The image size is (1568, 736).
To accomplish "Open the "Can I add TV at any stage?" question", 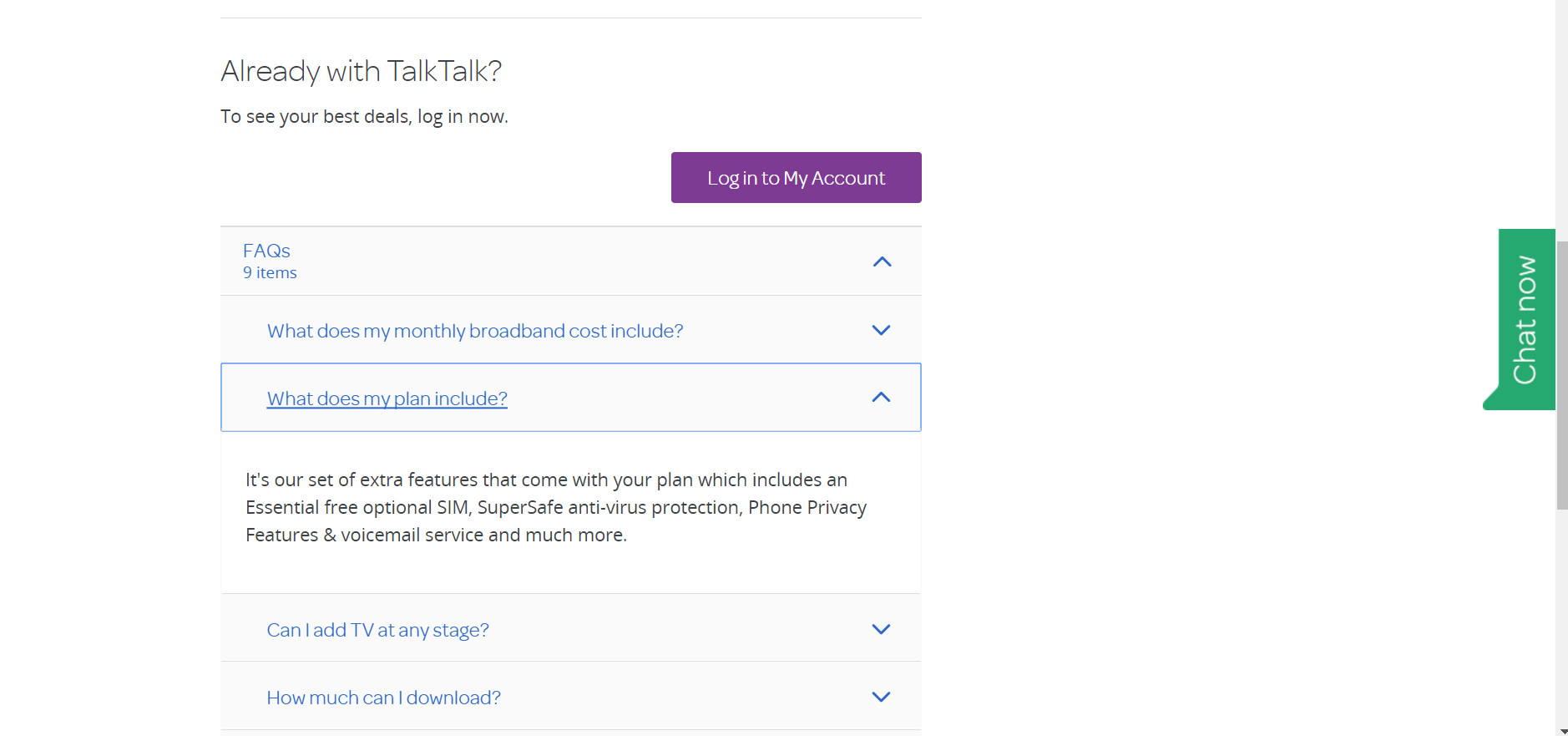I will 377,630.
